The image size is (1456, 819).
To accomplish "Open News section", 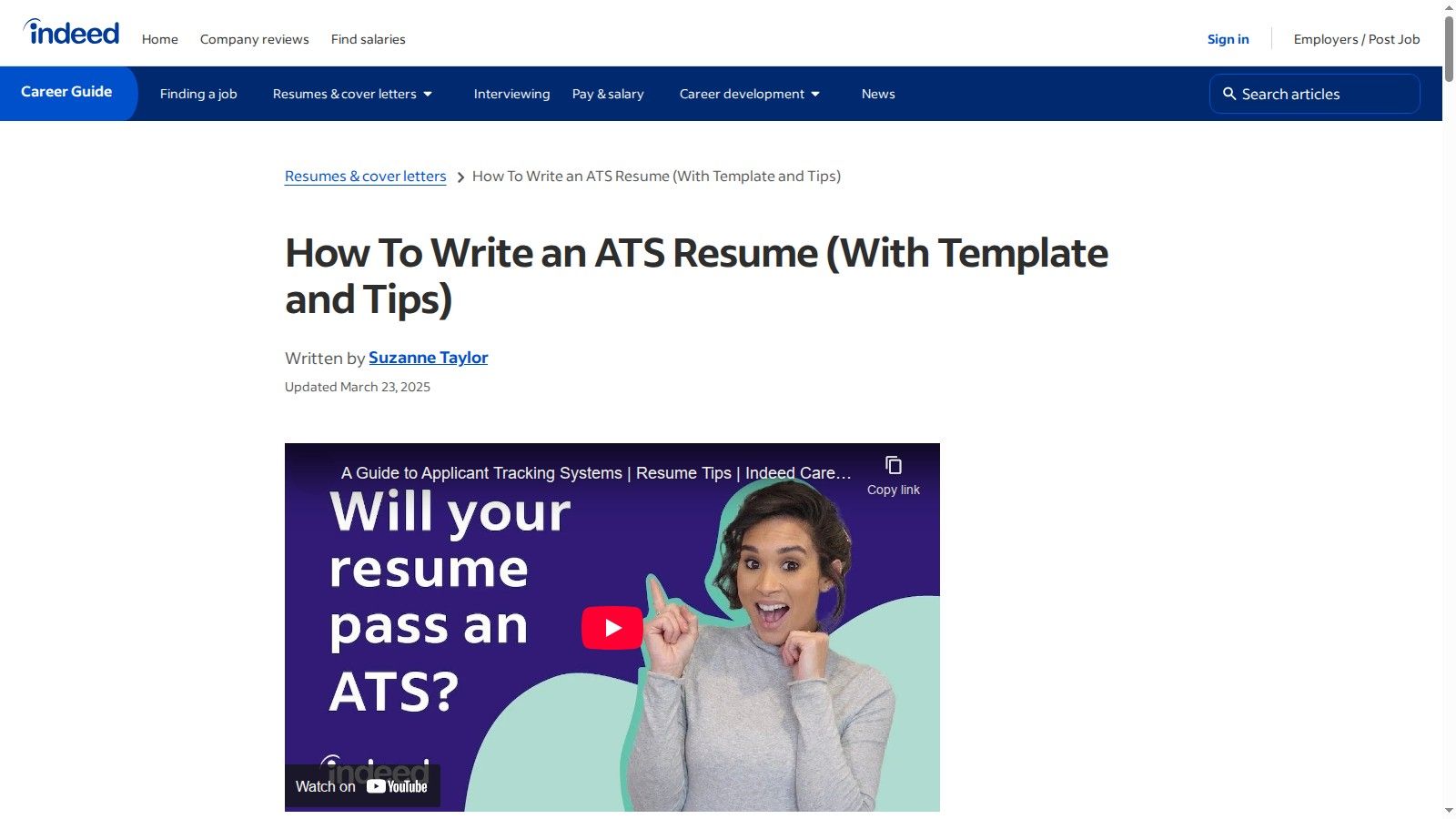I will tap(878, 94).
